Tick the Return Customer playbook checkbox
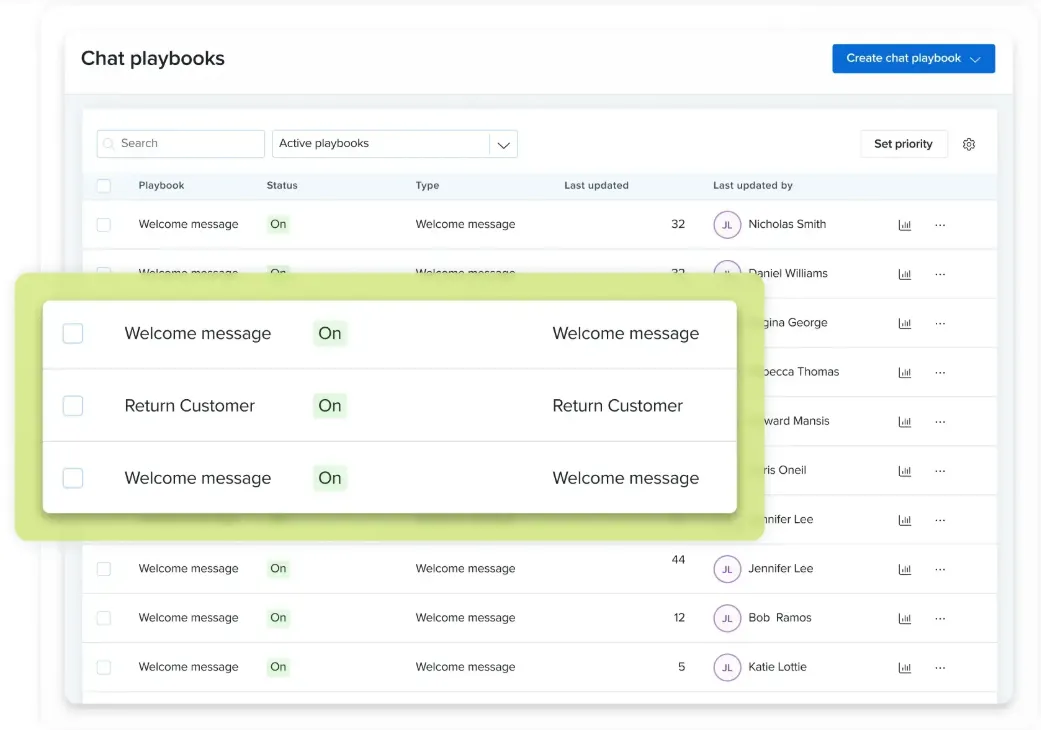The width and height of the screenshot is (1041, 730). click(73, 406)
